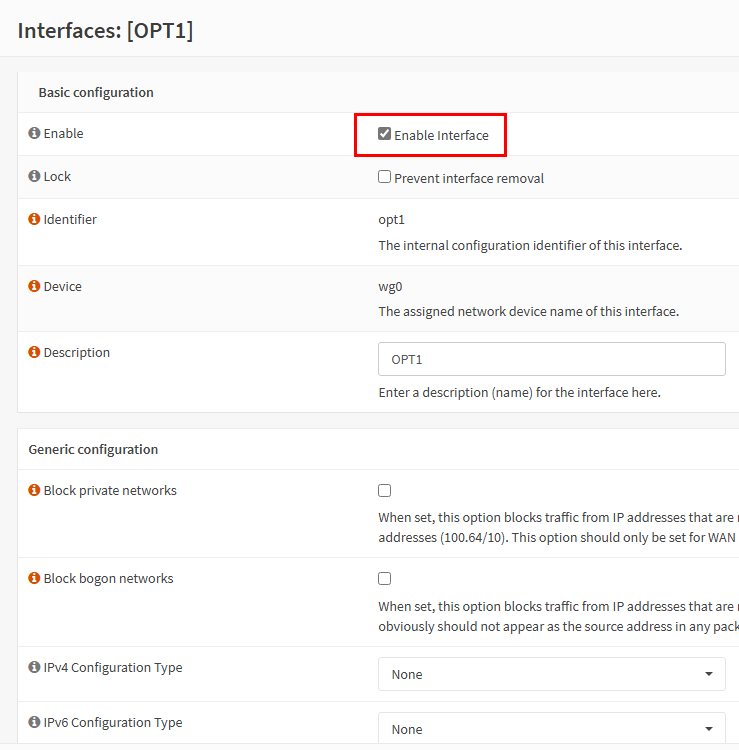Click the Block private networks info icon

(34, 491)
